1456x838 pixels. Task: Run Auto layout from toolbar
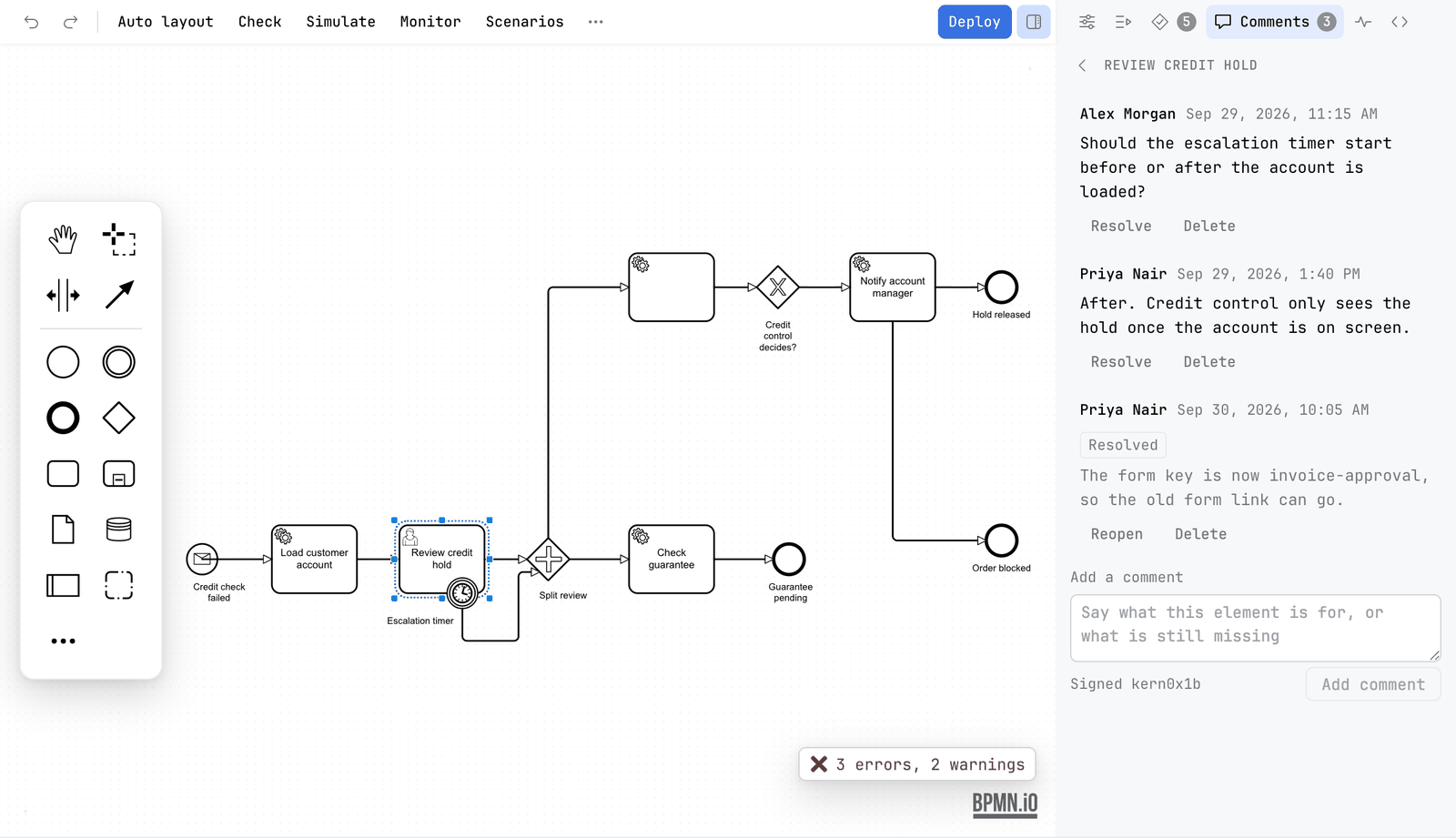166,22
